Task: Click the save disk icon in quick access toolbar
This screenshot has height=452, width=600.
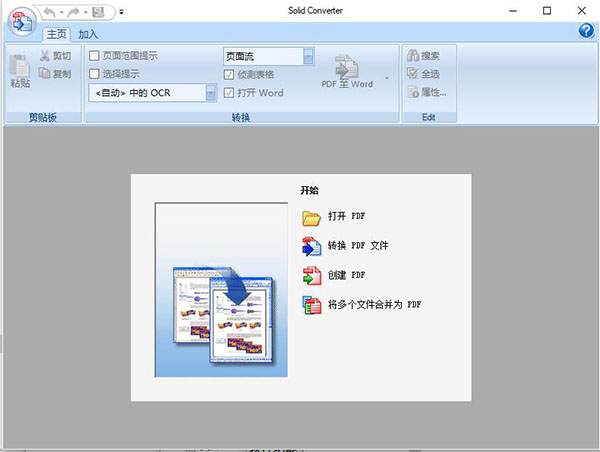Action: (98, 12)
